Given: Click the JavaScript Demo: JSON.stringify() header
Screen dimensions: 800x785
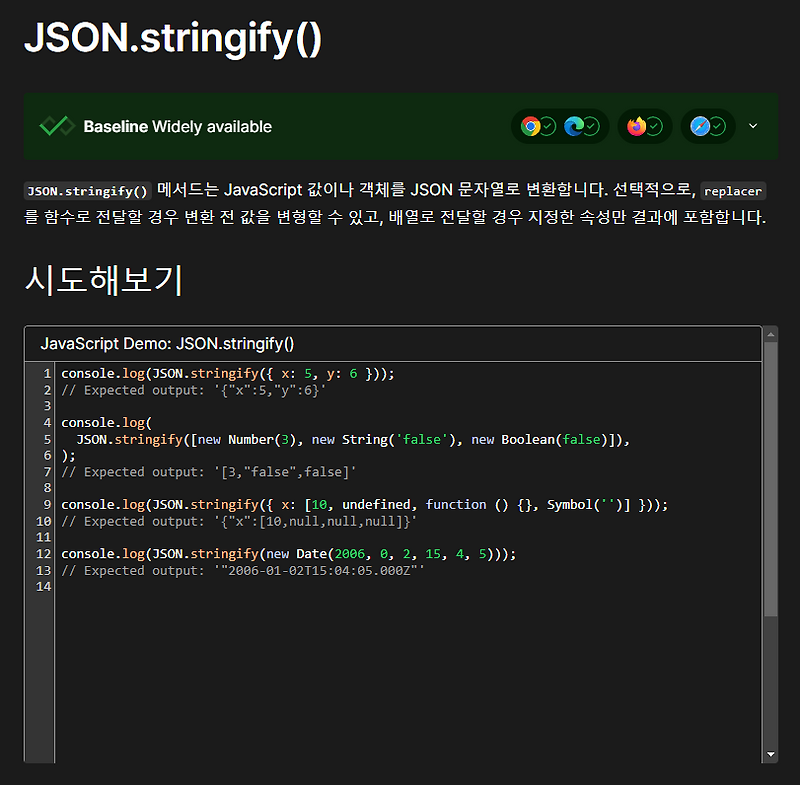Looking at the screenshot, I should coord(167,344).
